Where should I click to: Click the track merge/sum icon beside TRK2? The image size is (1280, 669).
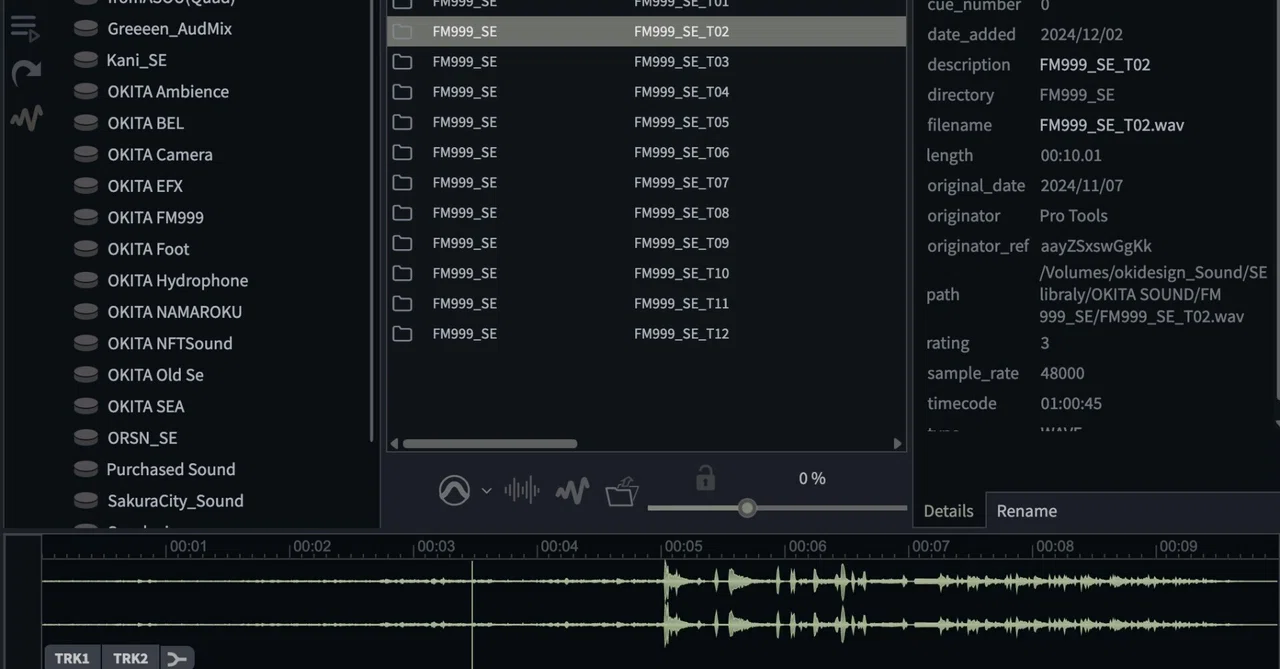(177, 658)
